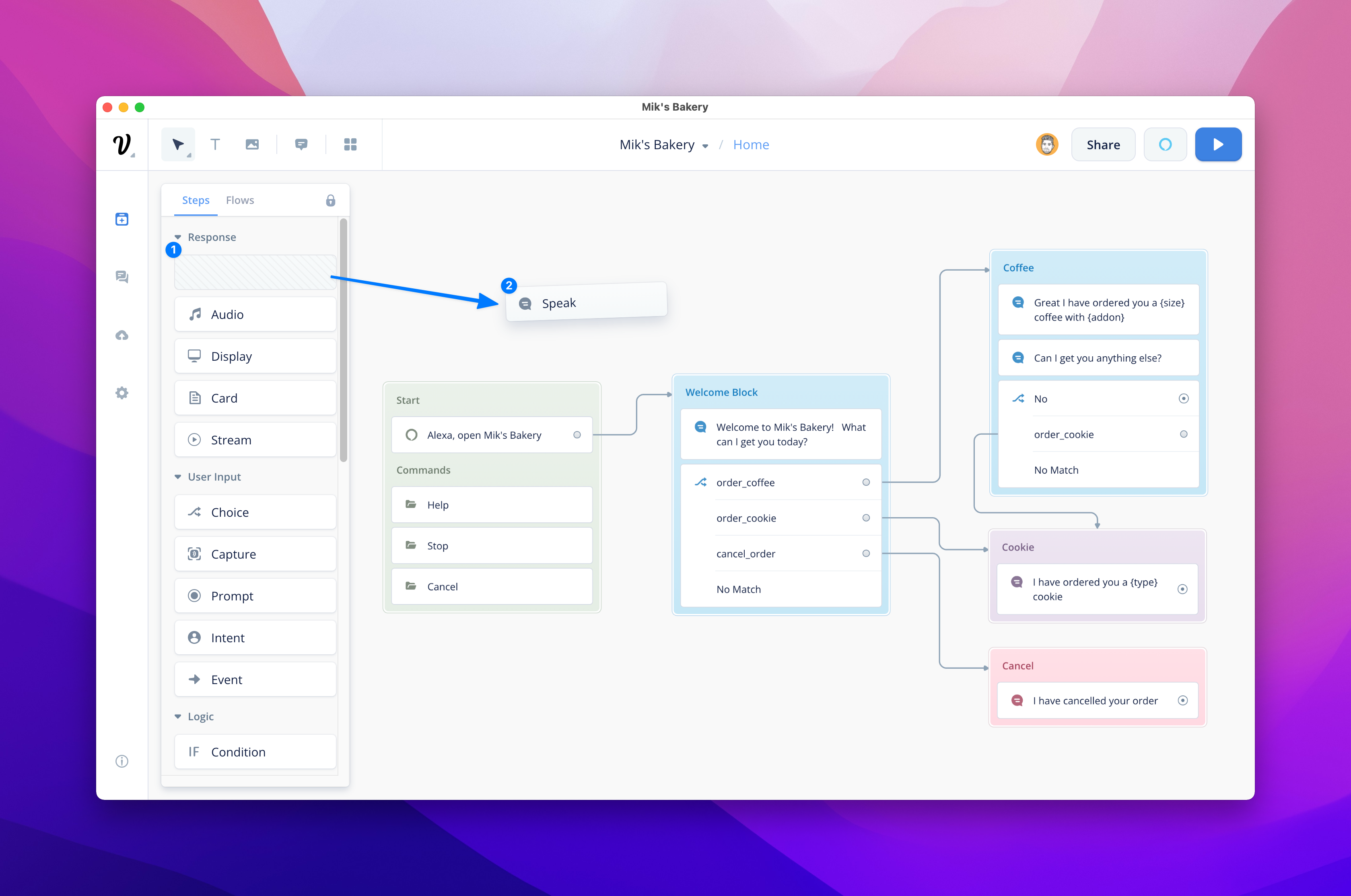Click the cancelled order step output port
Viewport: 1351px width, 896px height.
tap(1183, 701)
